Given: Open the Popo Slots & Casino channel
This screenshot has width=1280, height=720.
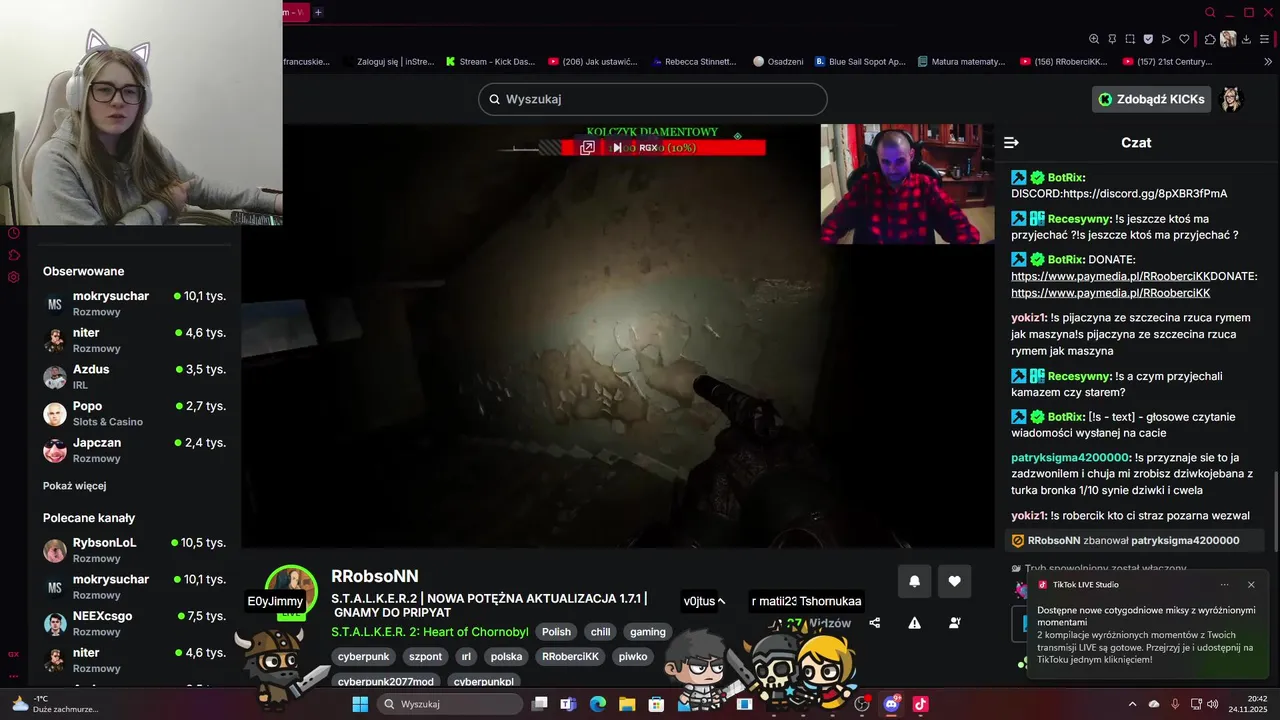Looking at the screenshot, I should coord(135,413).
